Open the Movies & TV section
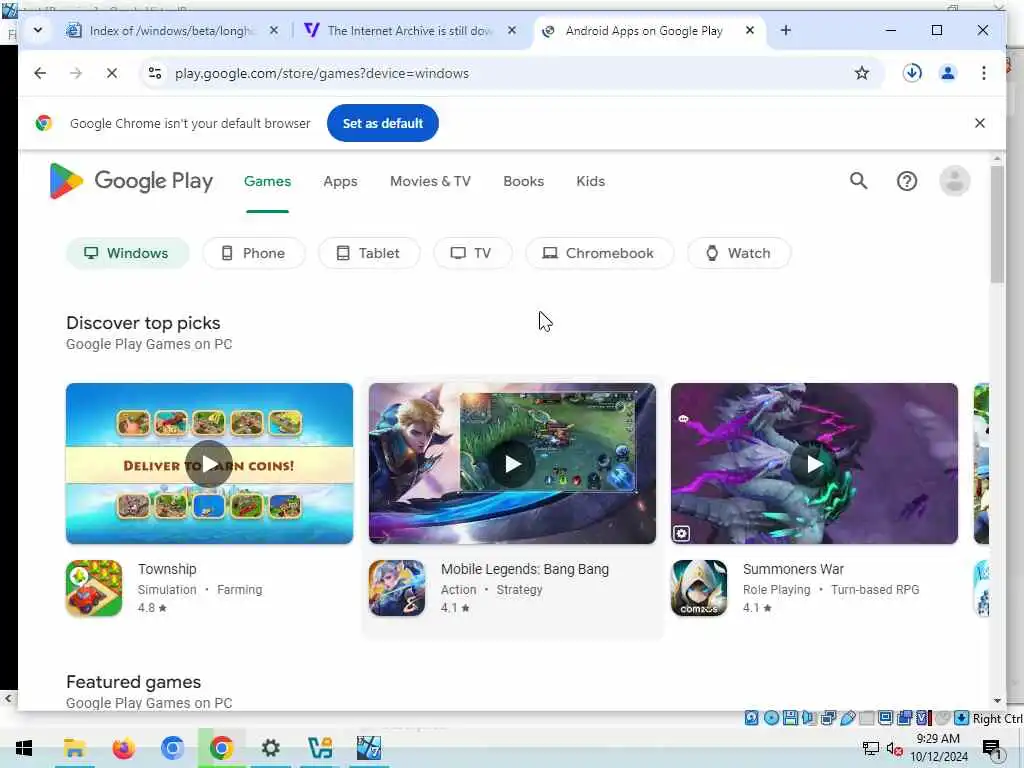 [430, 182]
